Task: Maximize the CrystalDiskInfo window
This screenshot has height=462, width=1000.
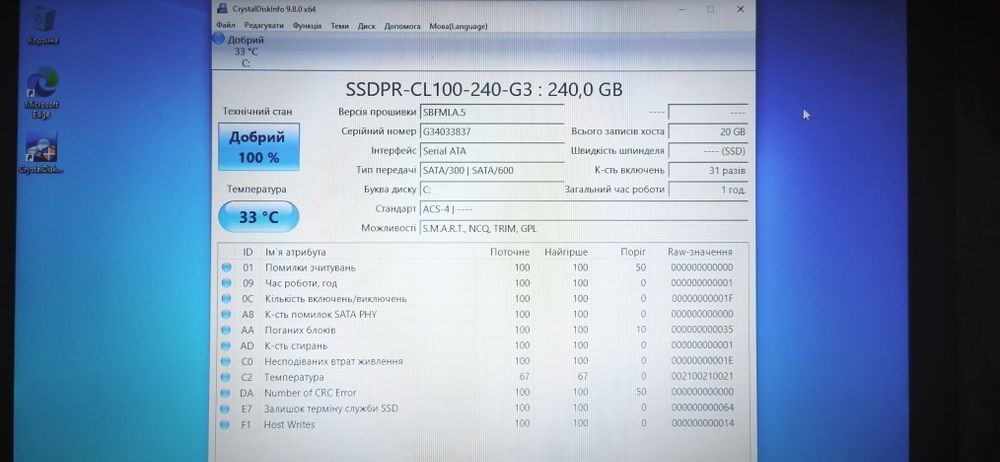Action: click(710, 9)
